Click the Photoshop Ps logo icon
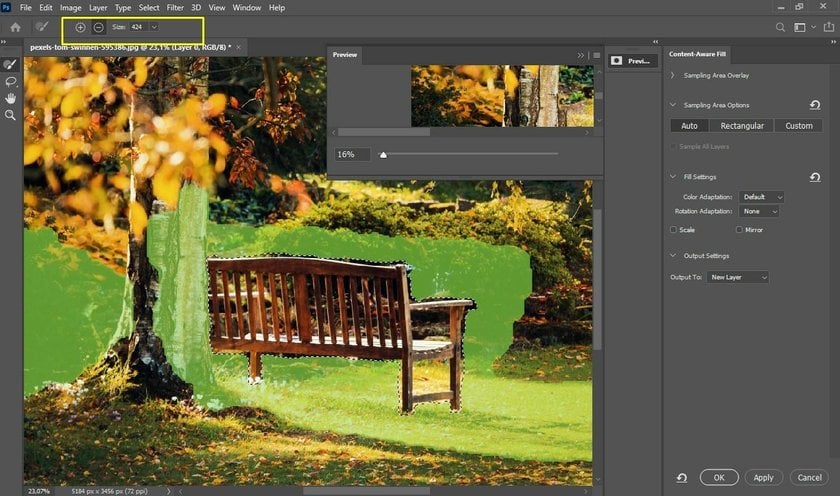The image size is (840, 496). 6,7
